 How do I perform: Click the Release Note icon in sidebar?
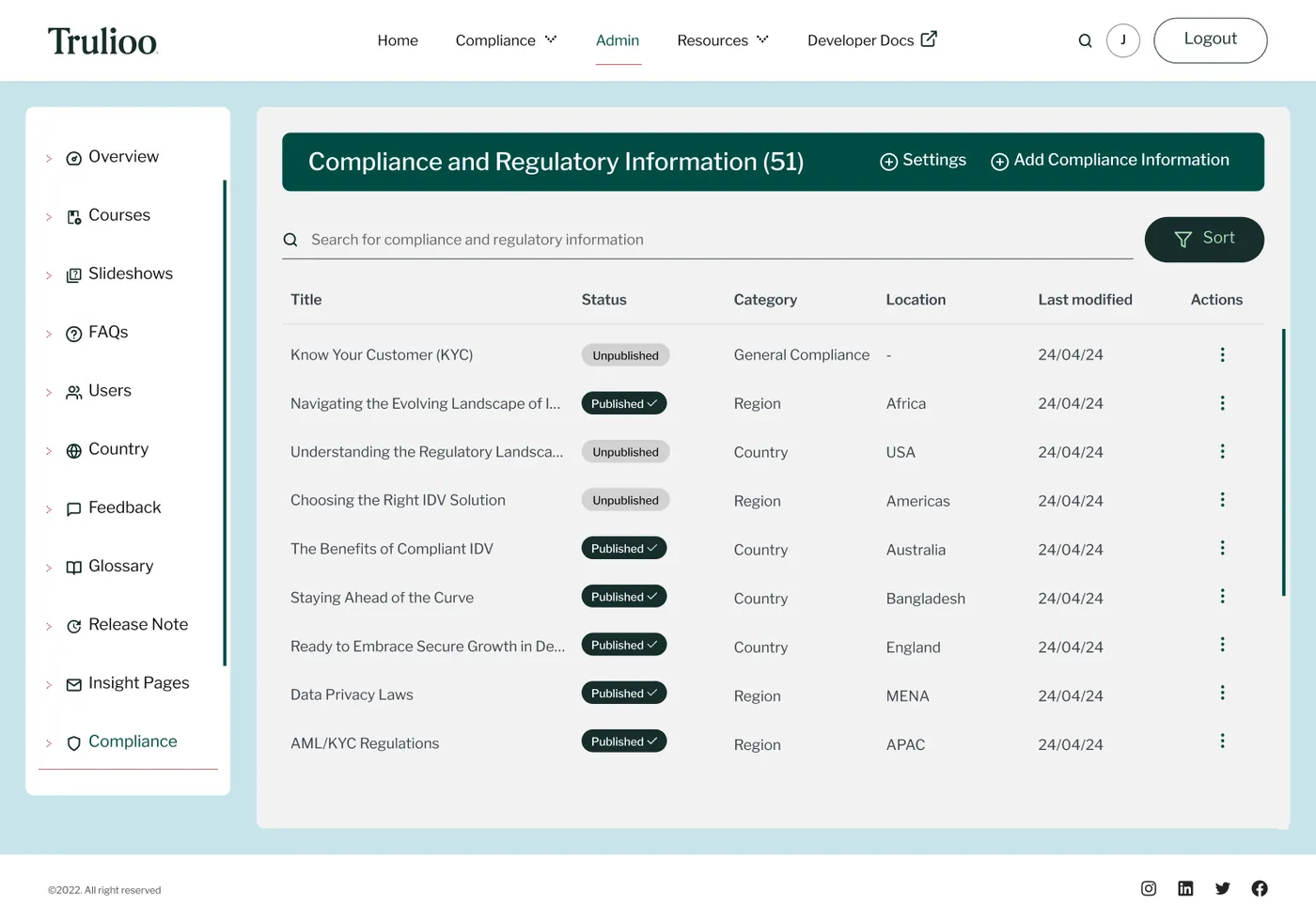click(73, 626)
